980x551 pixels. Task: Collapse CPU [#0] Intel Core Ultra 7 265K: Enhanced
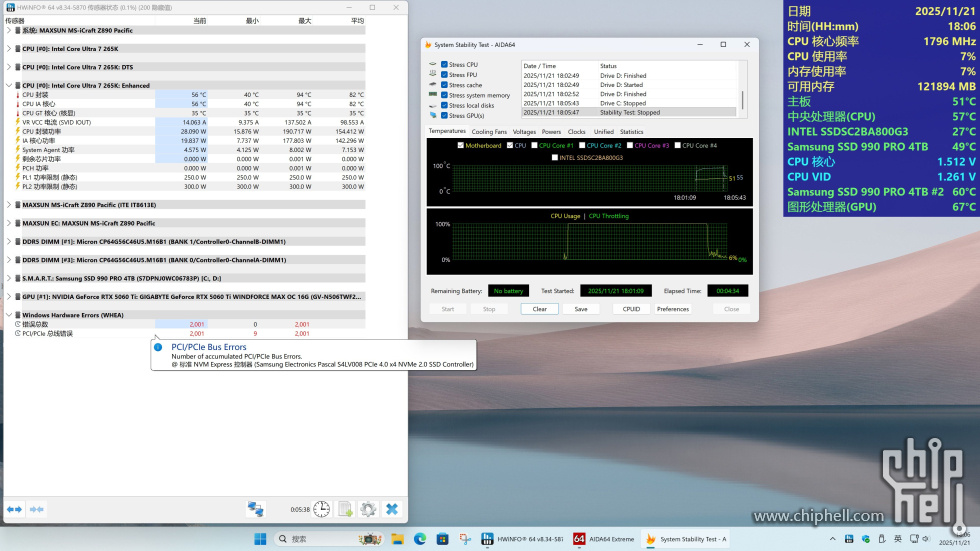[x=9, y=86]
